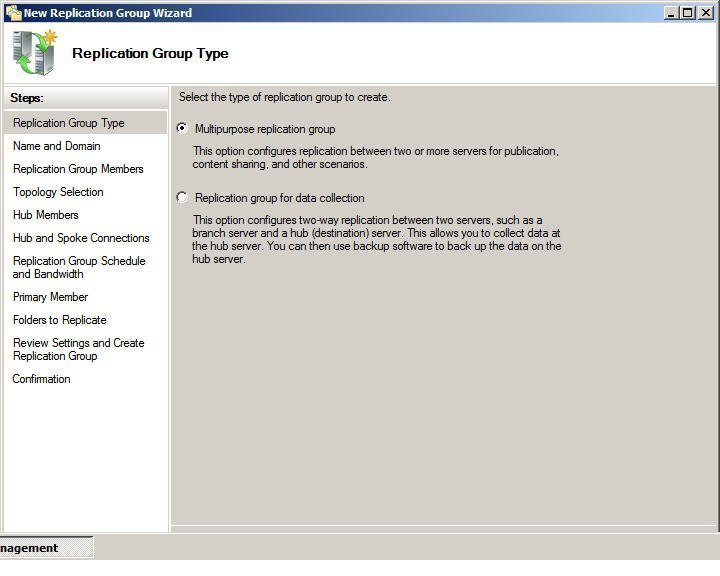Close the New Replication Group Wizard
This screenshot has width=720, height=576.
706,13
